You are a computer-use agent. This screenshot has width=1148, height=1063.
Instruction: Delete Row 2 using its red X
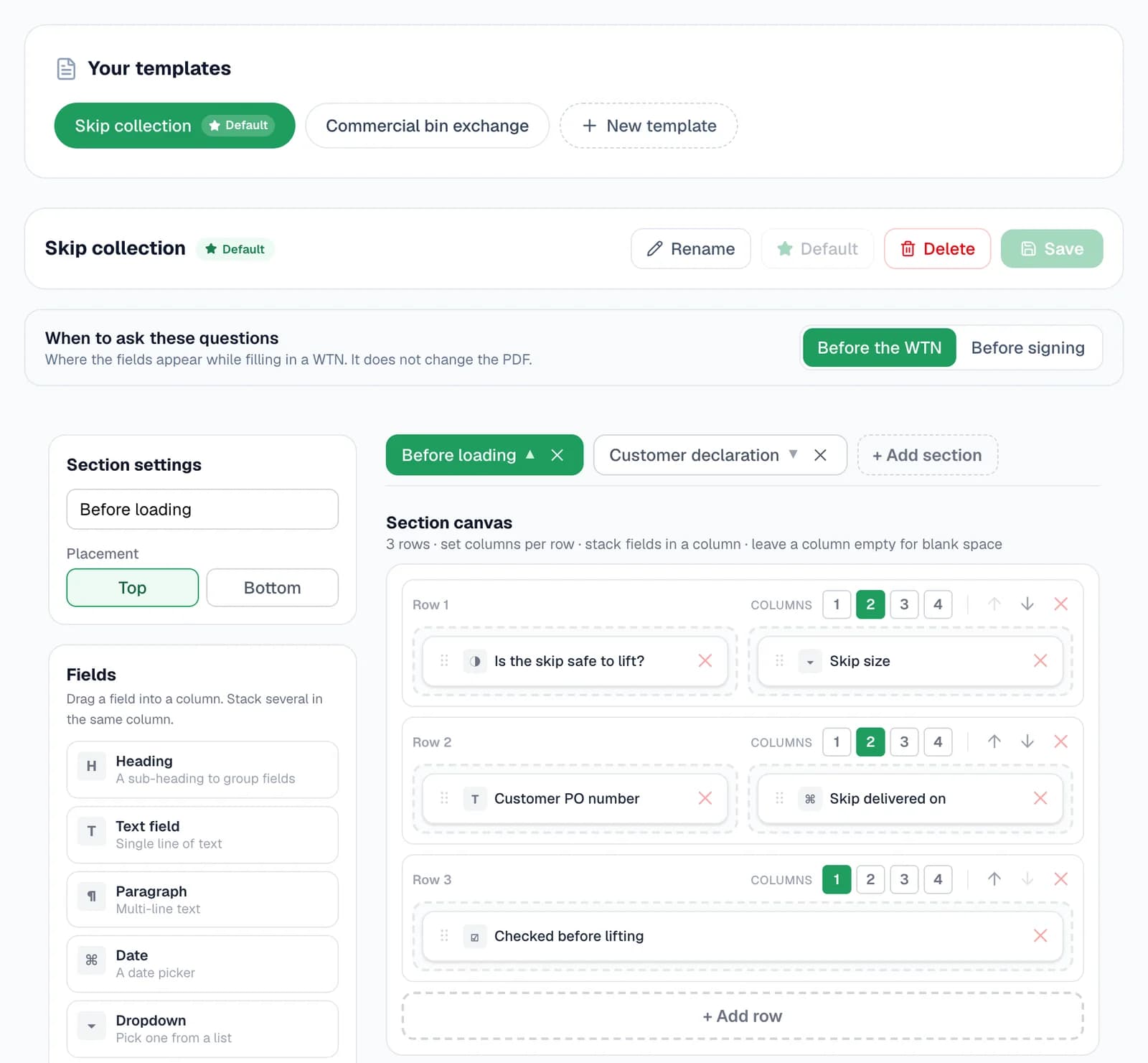pos(1060,741)
